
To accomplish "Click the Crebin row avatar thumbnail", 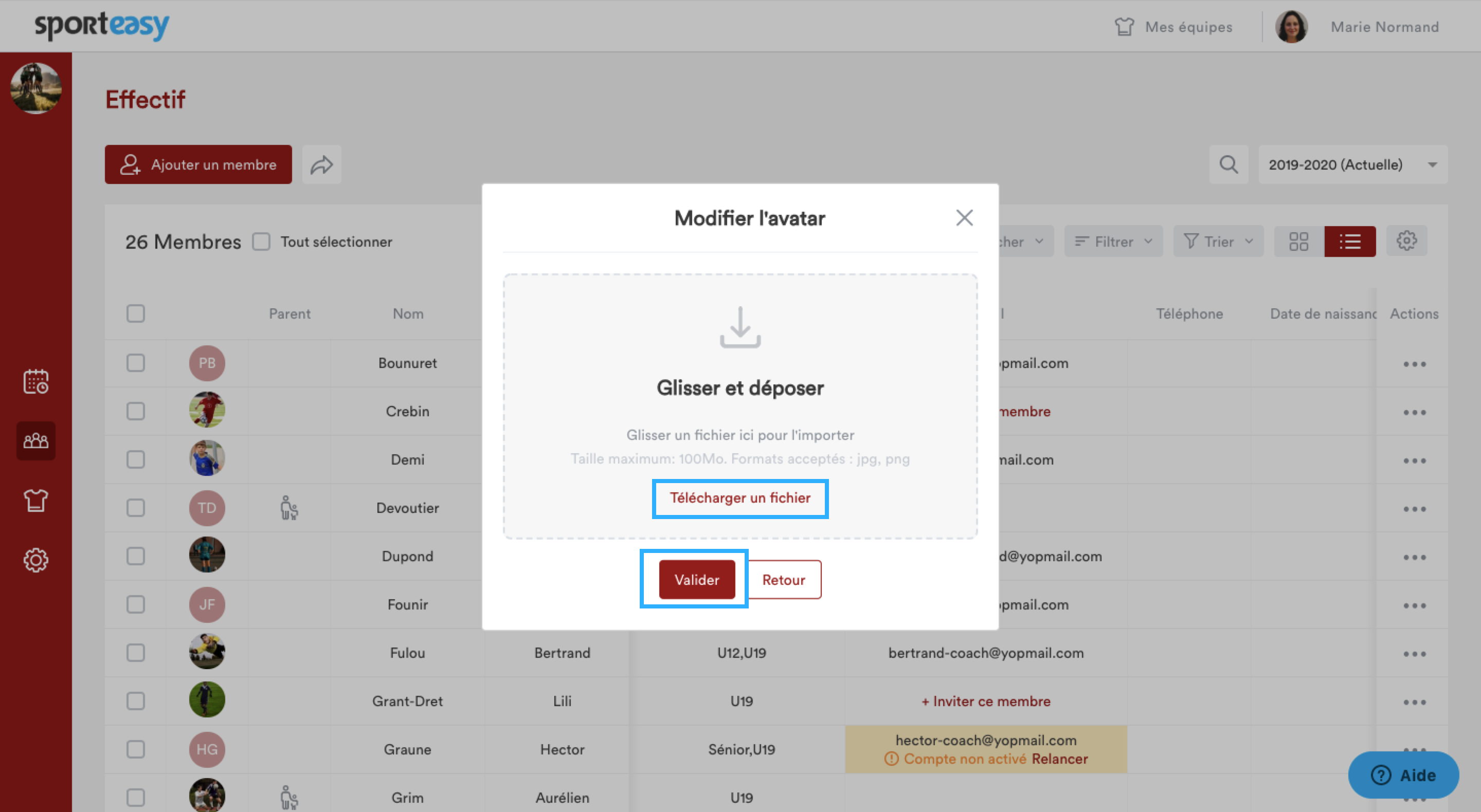I will click(x=207, y=410).
